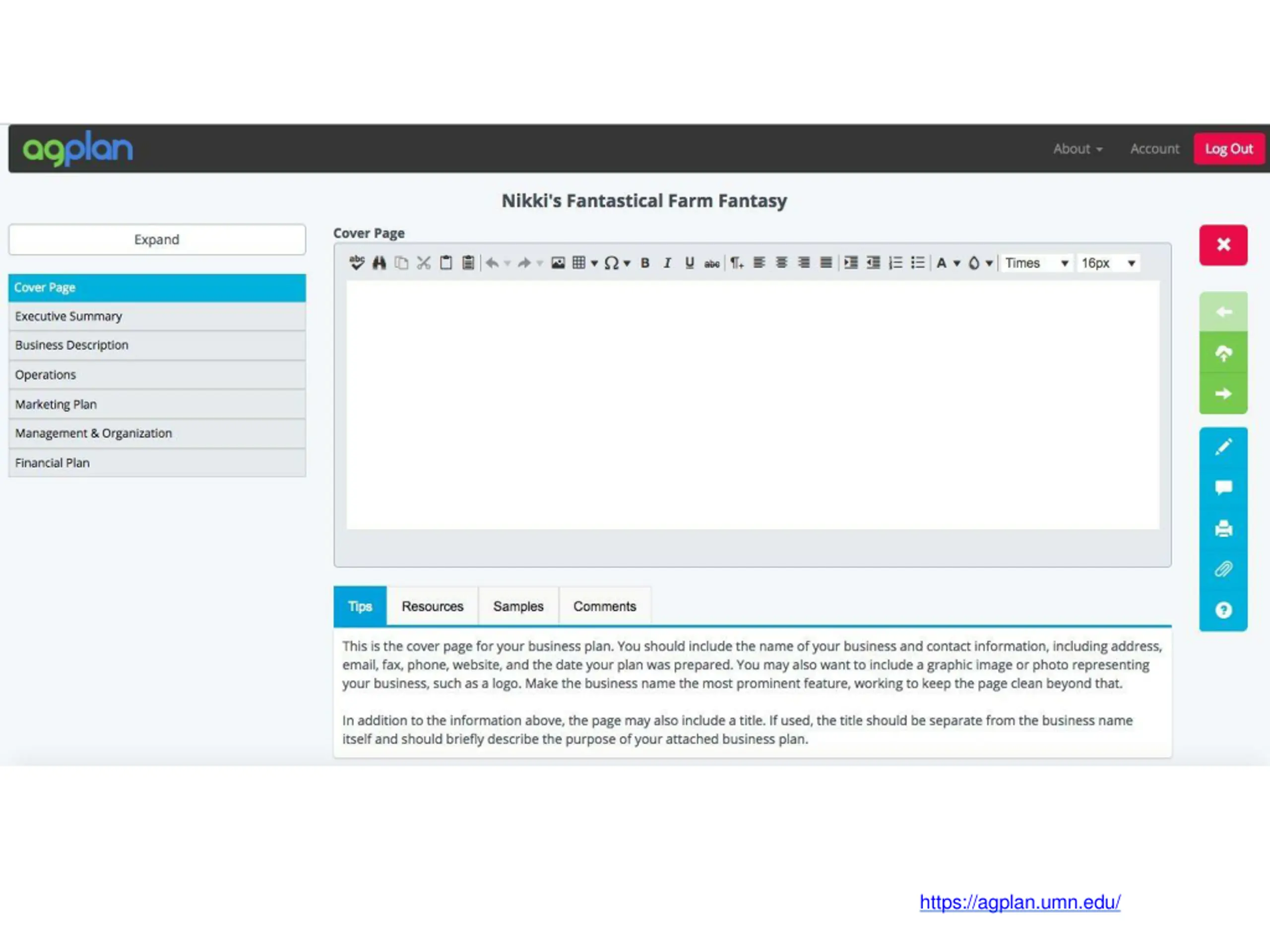This screenshot has height=952, width=1270.
Task: Click the increase indent icon
Action: tap(851, 263)
